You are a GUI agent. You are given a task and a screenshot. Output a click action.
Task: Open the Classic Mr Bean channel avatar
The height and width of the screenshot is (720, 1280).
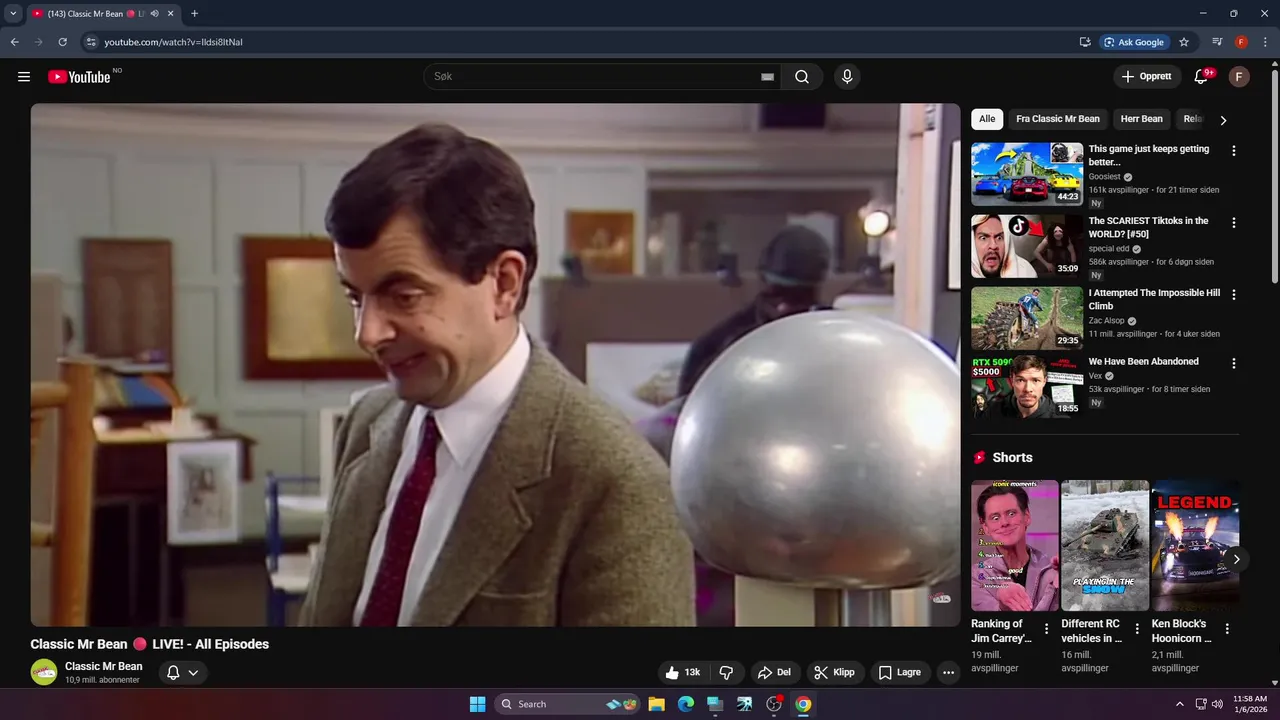[44, 672]
